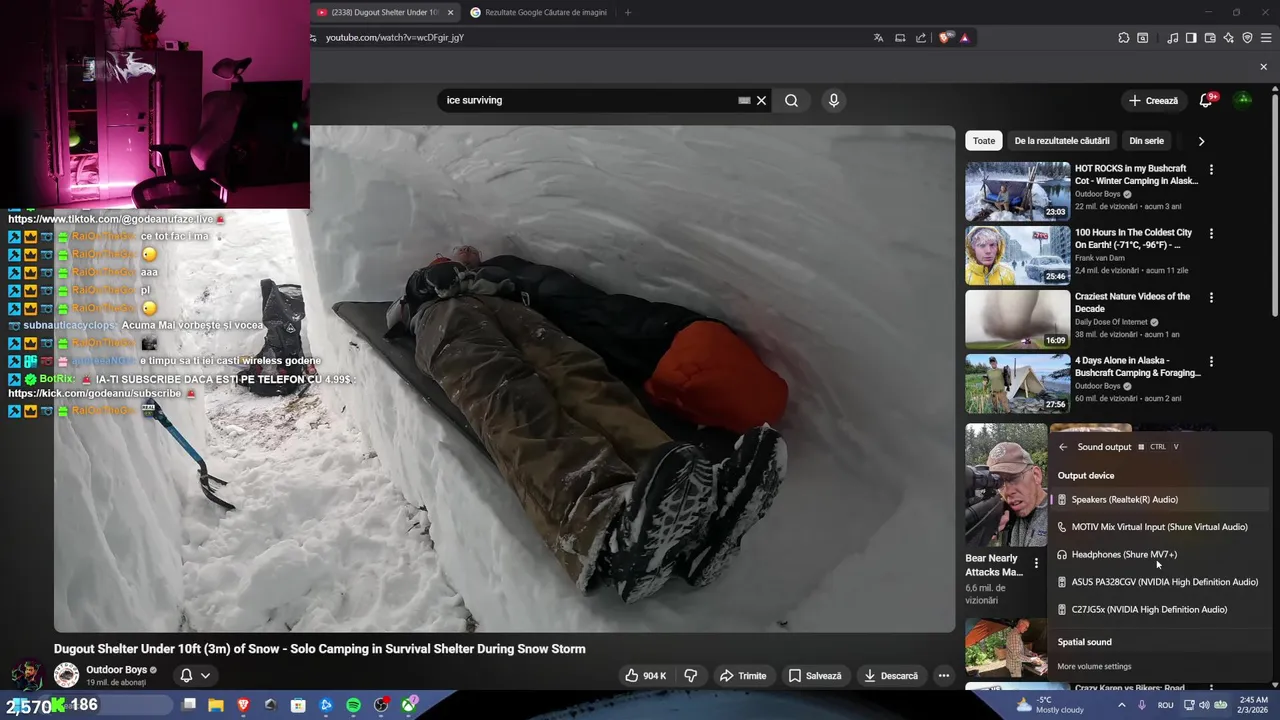Click the YouTube search magnifier button
1280x720 pixels.
coord(791,100)
